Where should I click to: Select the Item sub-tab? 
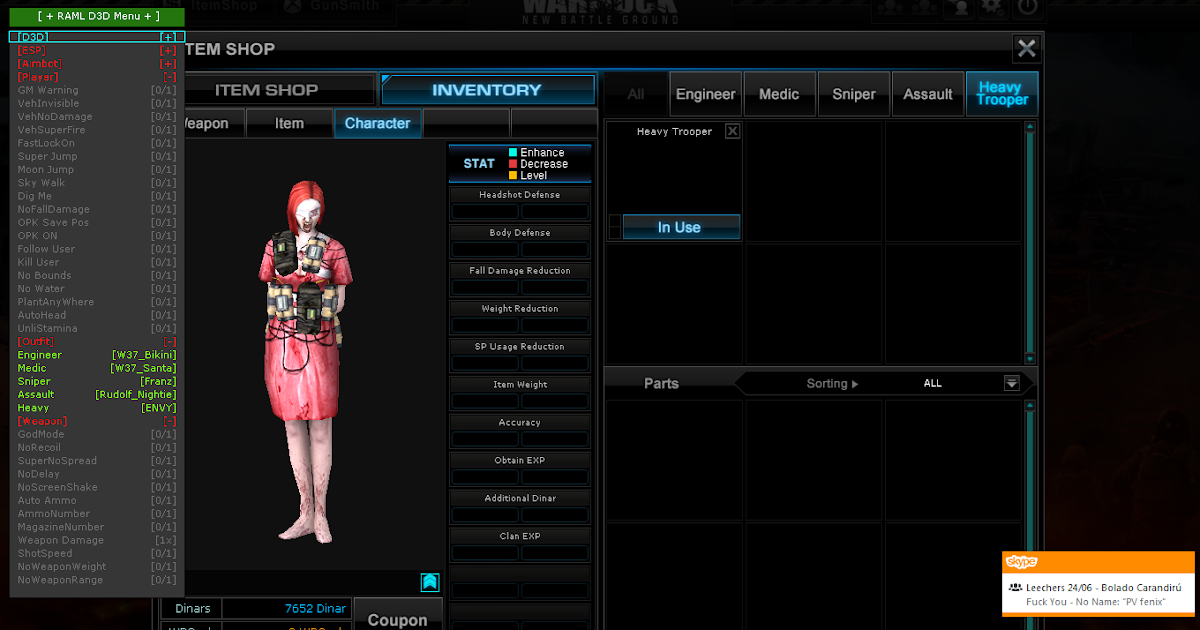[289, 123]
